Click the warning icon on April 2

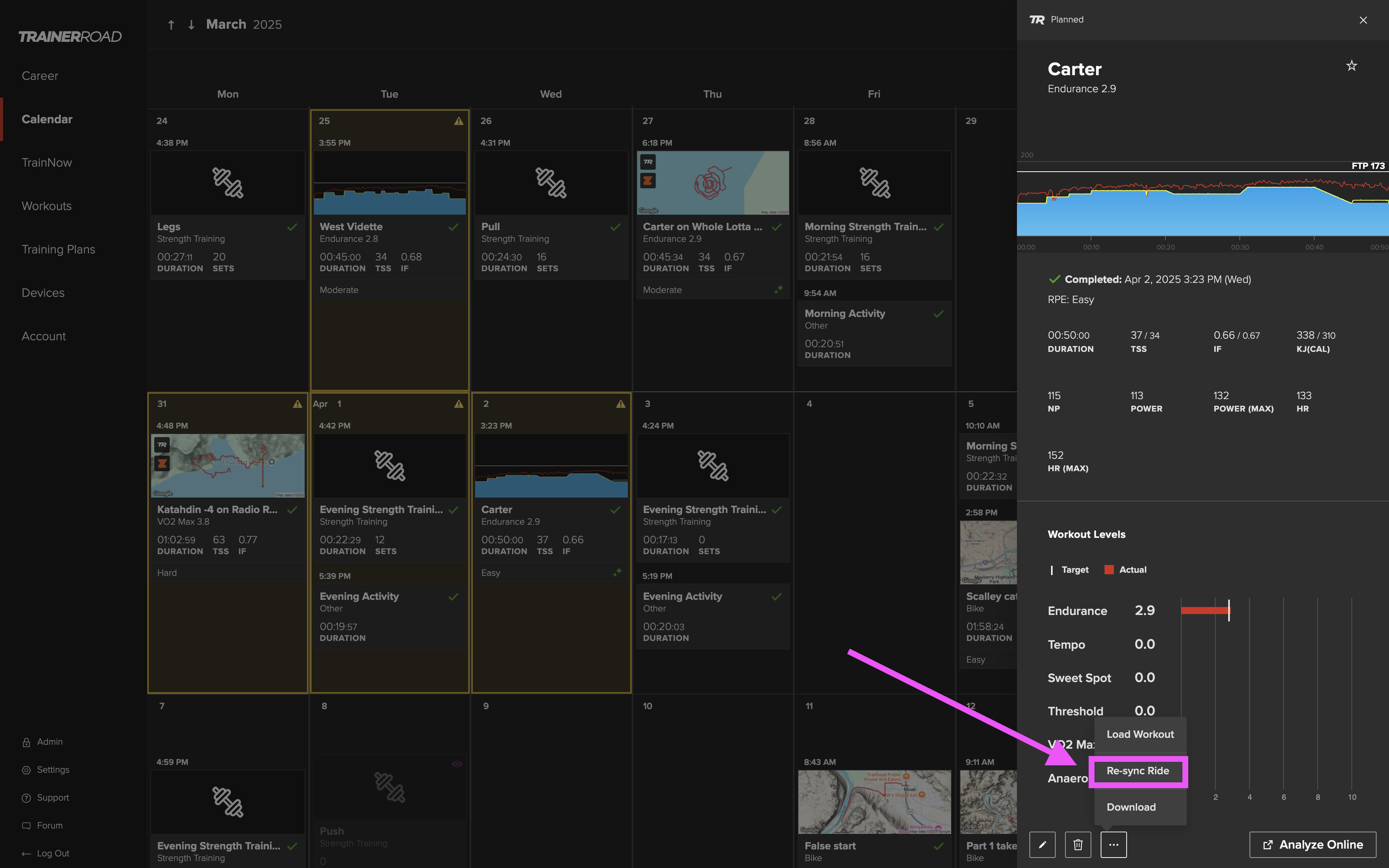(x=620, y=404)
